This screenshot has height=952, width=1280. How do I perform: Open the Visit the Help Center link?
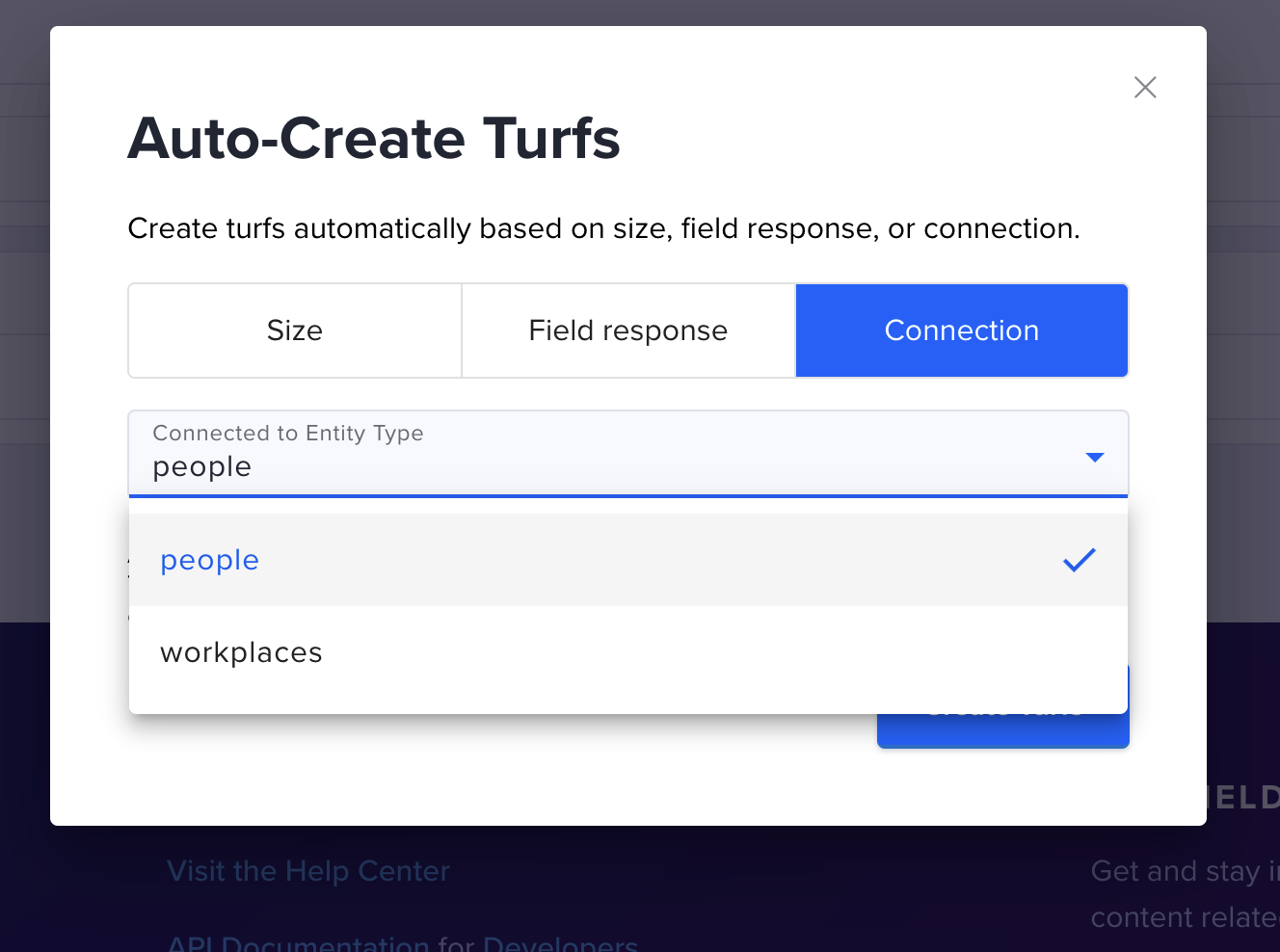tap(308, 871)
